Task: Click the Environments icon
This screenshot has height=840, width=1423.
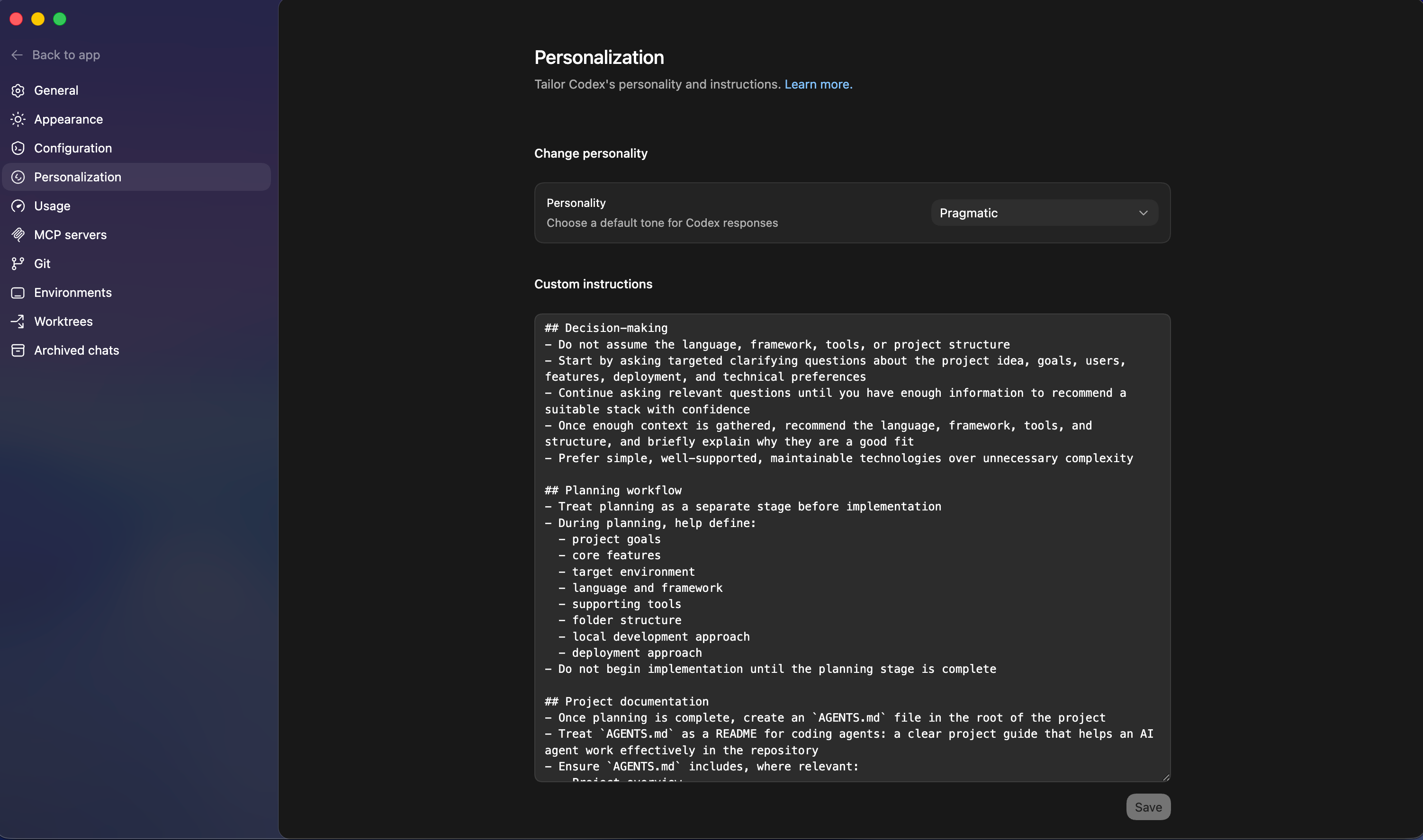Action: click(x=18, y=293)
